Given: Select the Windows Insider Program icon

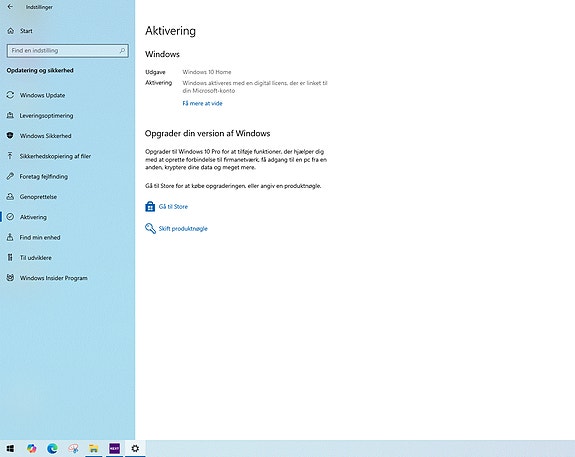Looking at the screenshot, I should (x=10, y=278).
